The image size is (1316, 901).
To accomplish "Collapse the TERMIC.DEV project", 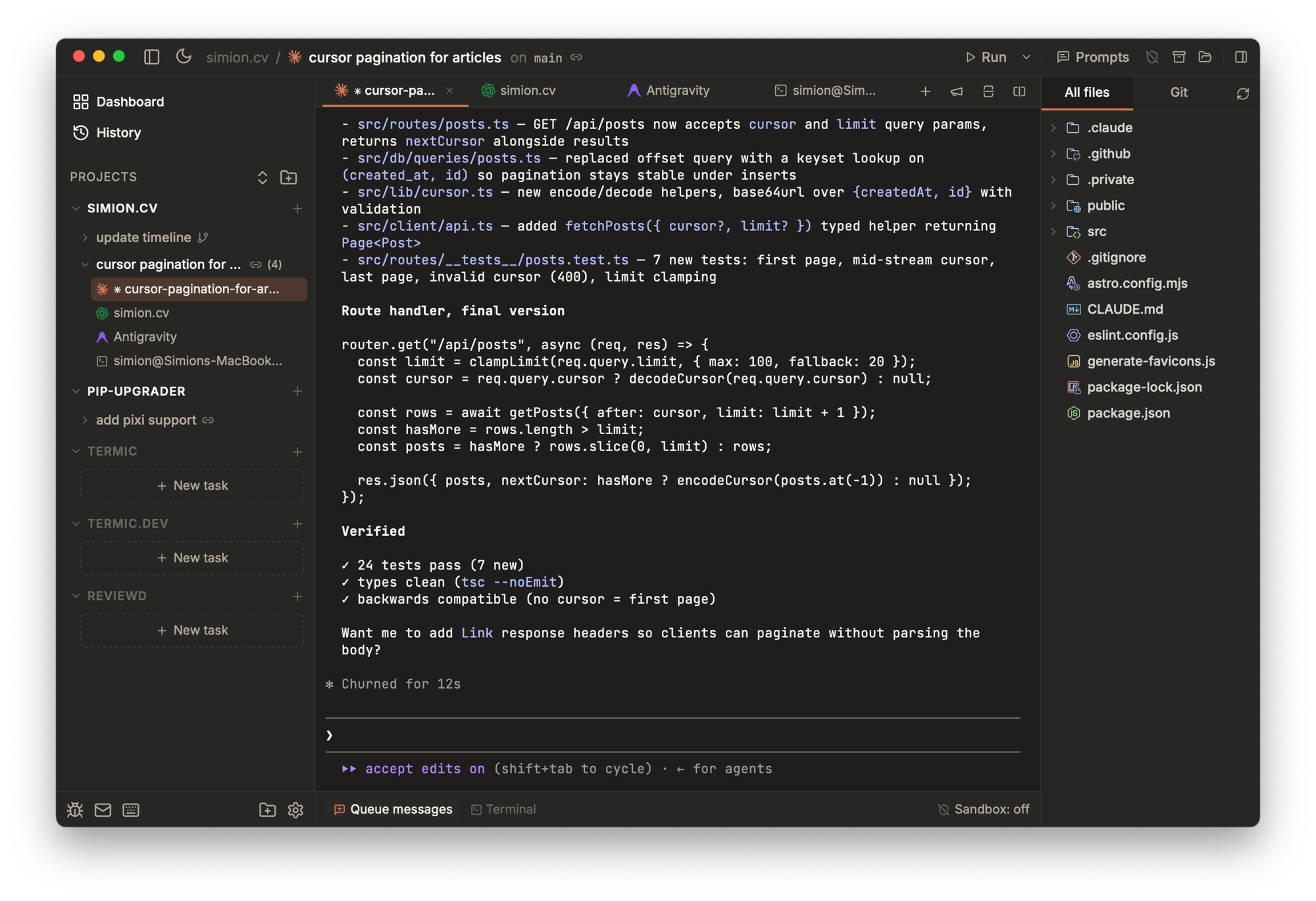I will 76,524.
